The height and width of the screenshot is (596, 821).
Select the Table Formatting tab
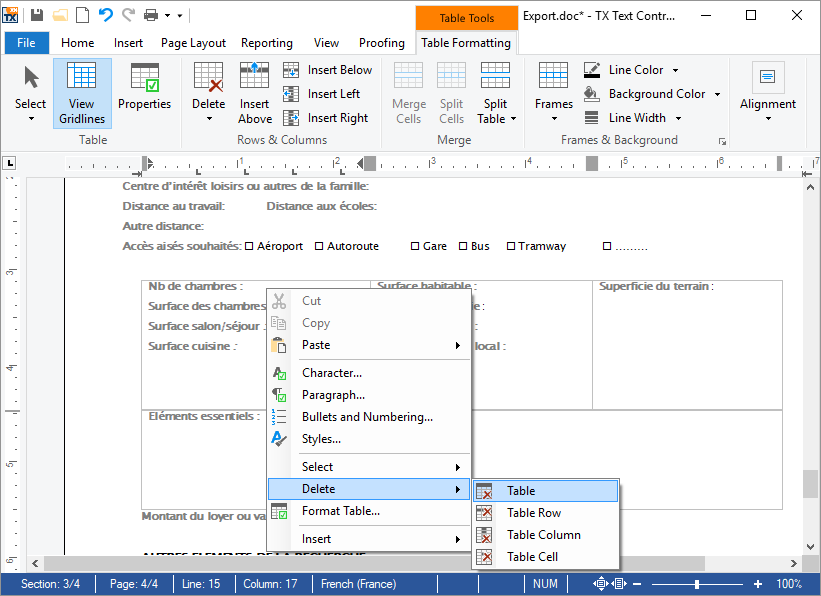pos(466,43)
